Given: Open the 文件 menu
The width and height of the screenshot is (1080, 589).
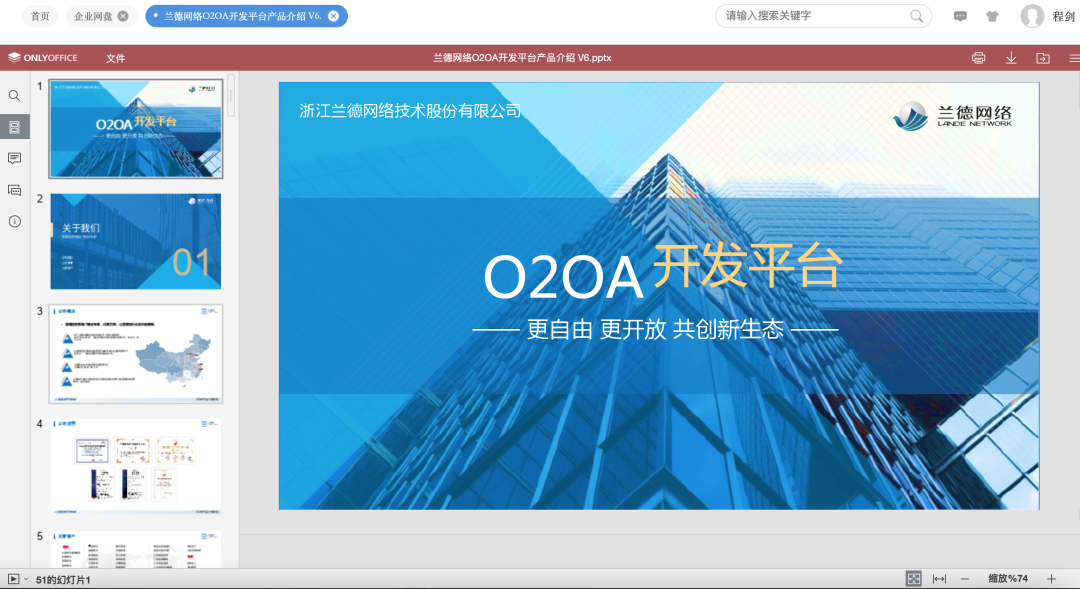Looking at the screenshot, I should (x=115, y=59).
